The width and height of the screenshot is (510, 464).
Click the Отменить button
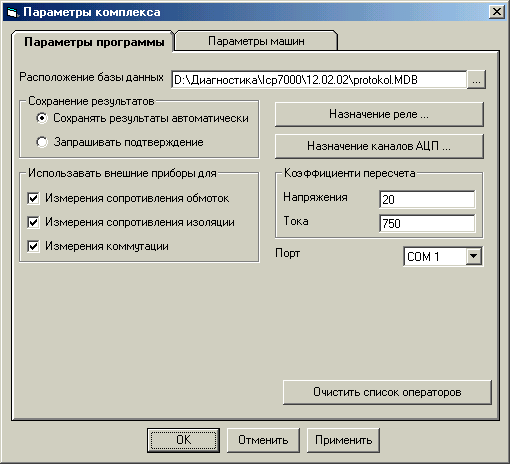pos(263,440)
